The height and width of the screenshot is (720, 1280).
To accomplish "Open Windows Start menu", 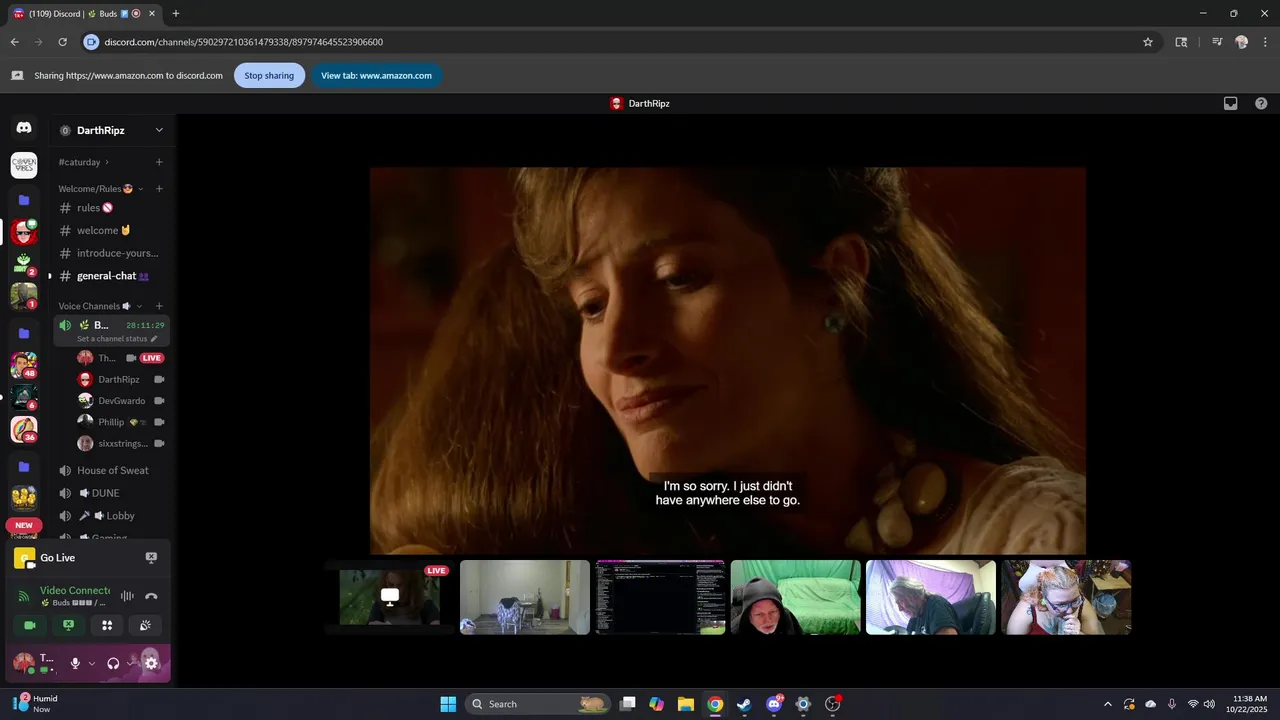I will (448, 704).
